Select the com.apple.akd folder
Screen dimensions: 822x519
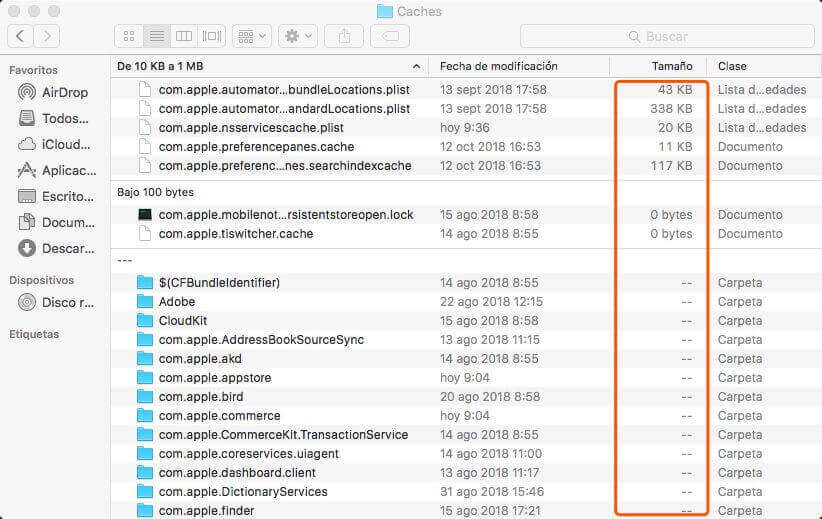coord(200,359)
